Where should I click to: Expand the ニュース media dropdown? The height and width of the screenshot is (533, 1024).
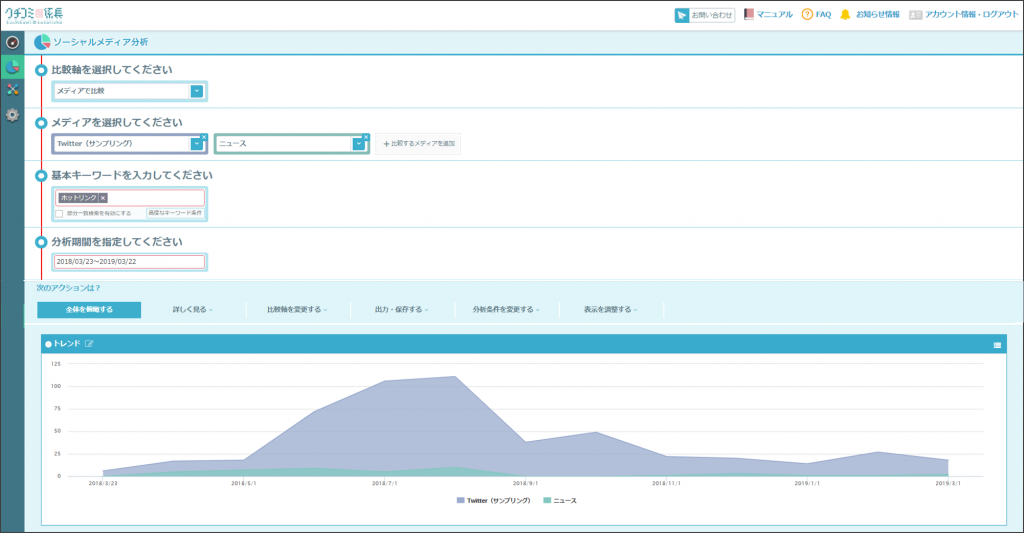tap(358, 144)
